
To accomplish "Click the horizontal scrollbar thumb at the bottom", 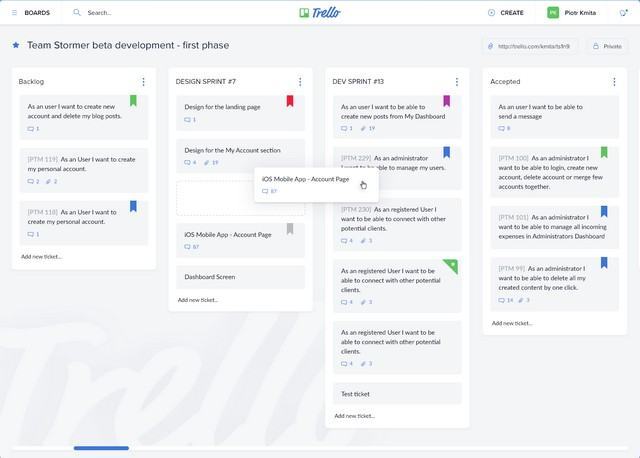I will click(x=101, y=448).
